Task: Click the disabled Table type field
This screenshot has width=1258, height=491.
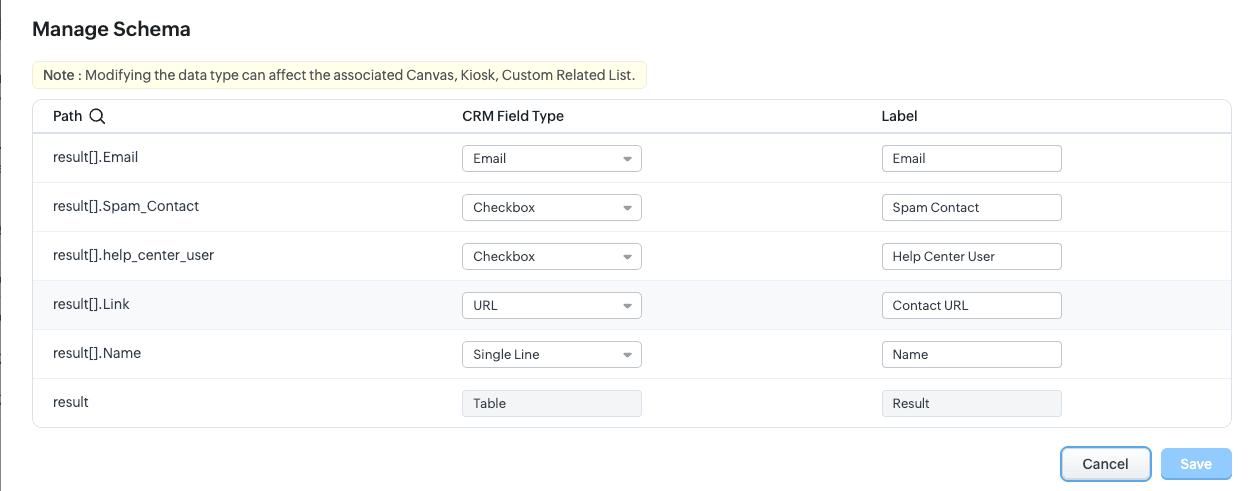Action: [x=551, y=404]
